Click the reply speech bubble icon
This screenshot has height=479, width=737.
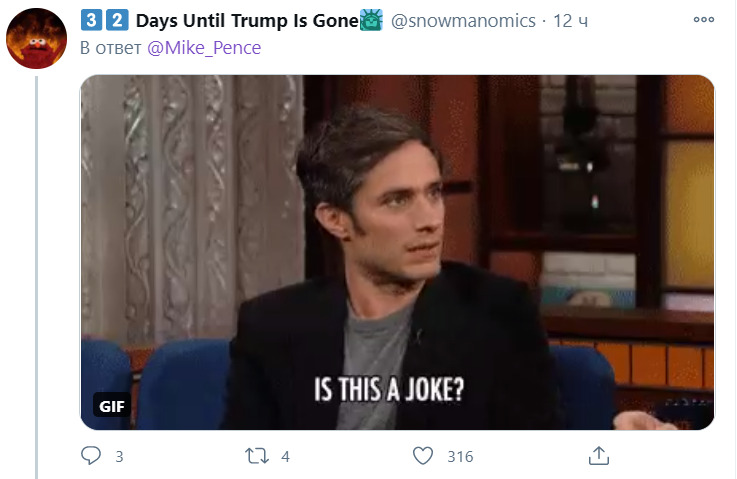pyautogui.click(x=91, y=456)
